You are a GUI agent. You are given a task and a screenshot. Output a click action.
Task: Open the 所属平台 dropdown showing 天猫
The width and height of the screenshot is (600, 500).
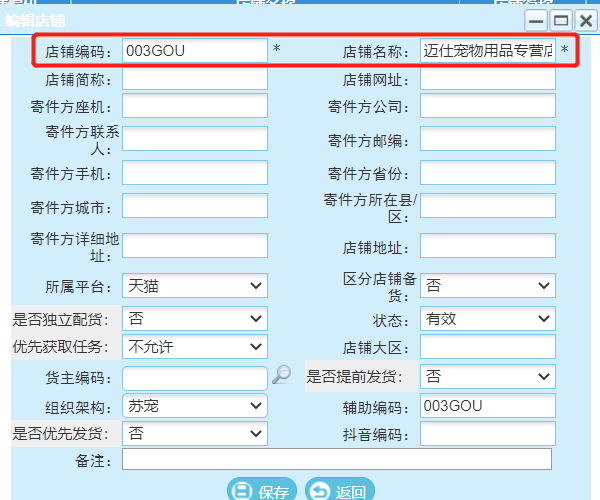click(195, 285)
